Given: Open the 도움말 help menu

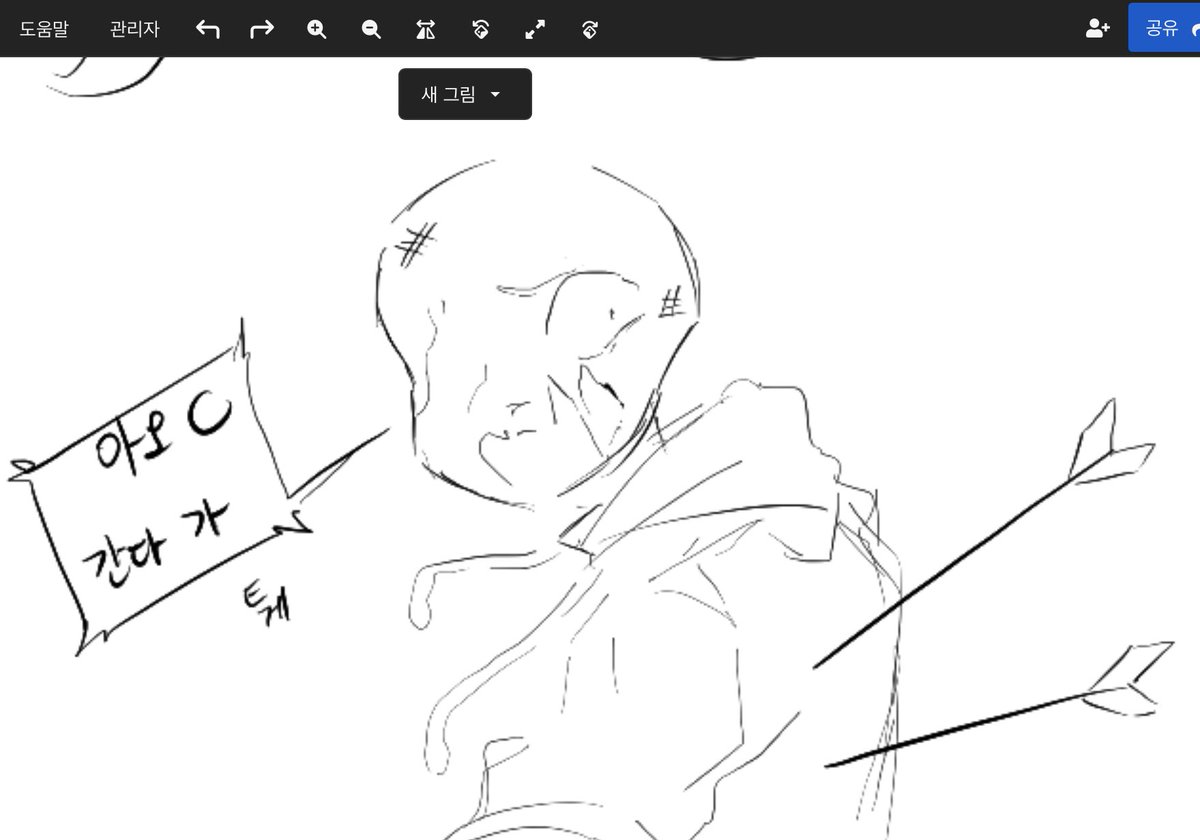Looking at the screenshot, I should tap(44, 29).
